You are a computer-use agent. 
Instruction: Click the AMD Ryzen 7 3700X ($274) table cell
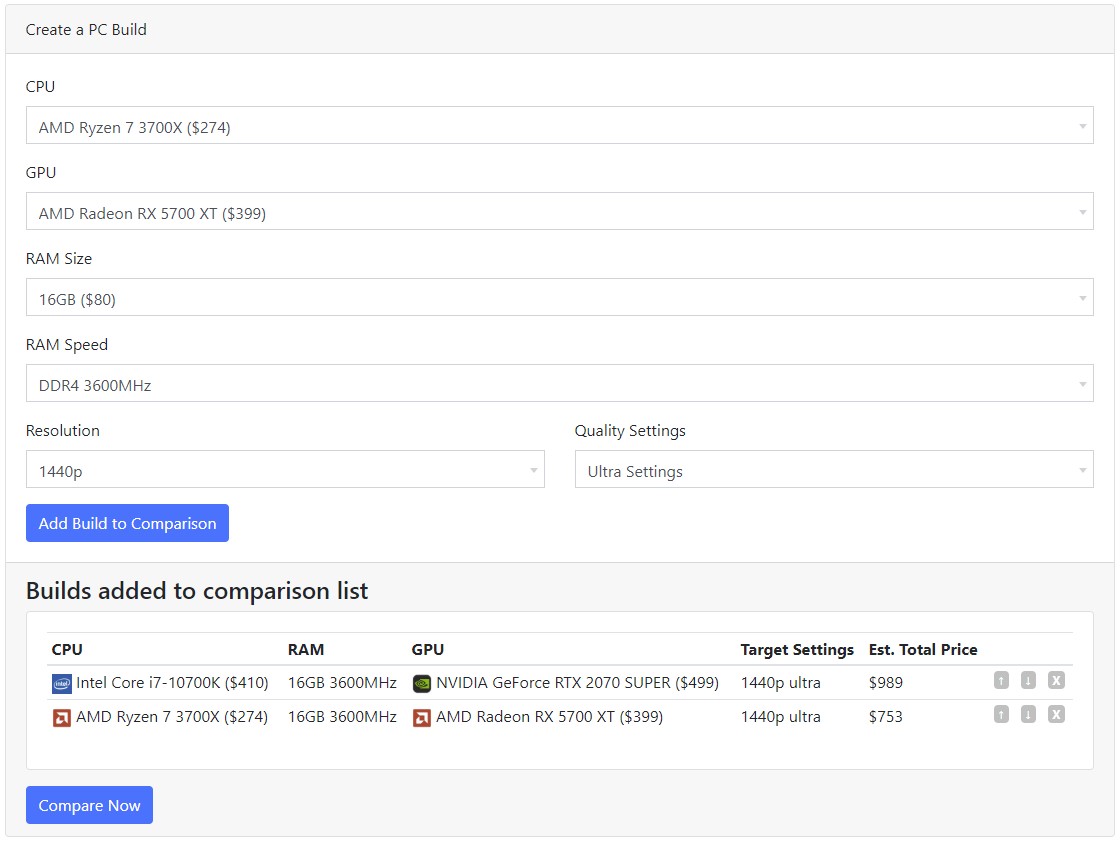pyautogui.click(x=172, y=716)
